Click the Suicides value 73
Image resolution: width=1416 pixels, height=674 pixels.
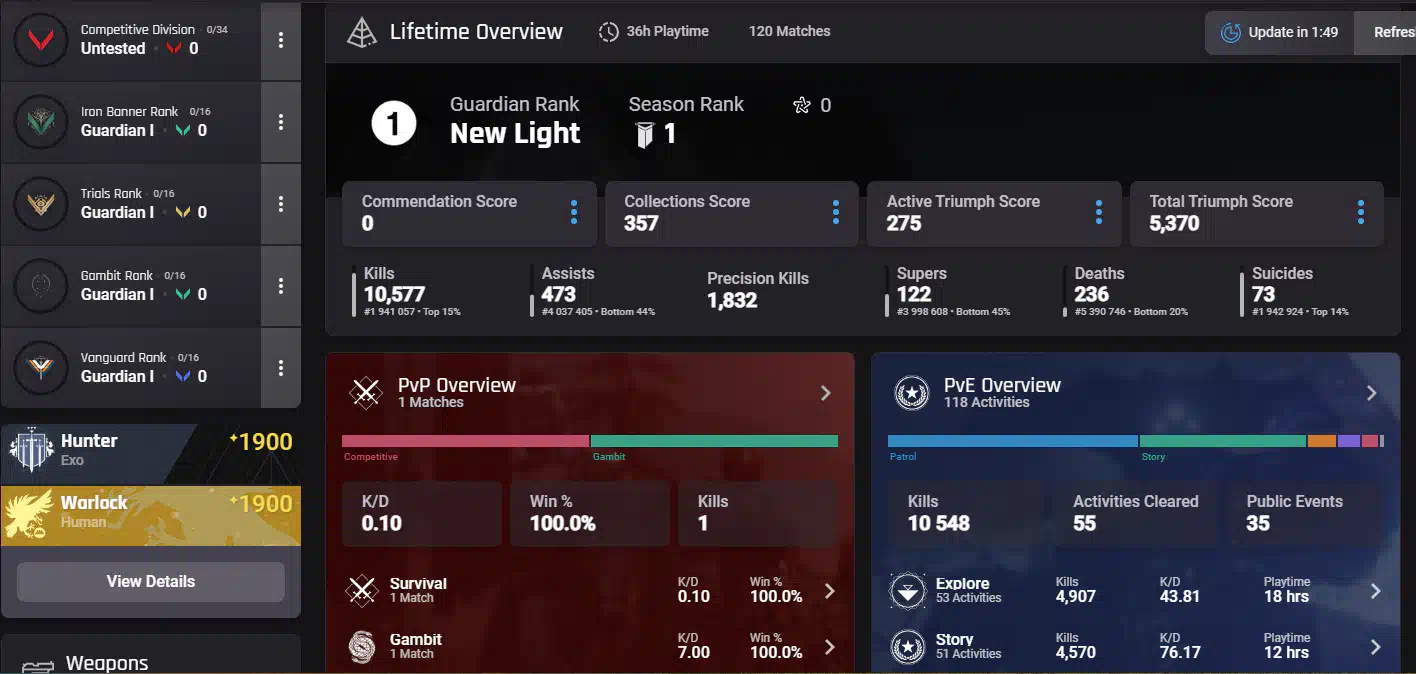point(1264,294)
